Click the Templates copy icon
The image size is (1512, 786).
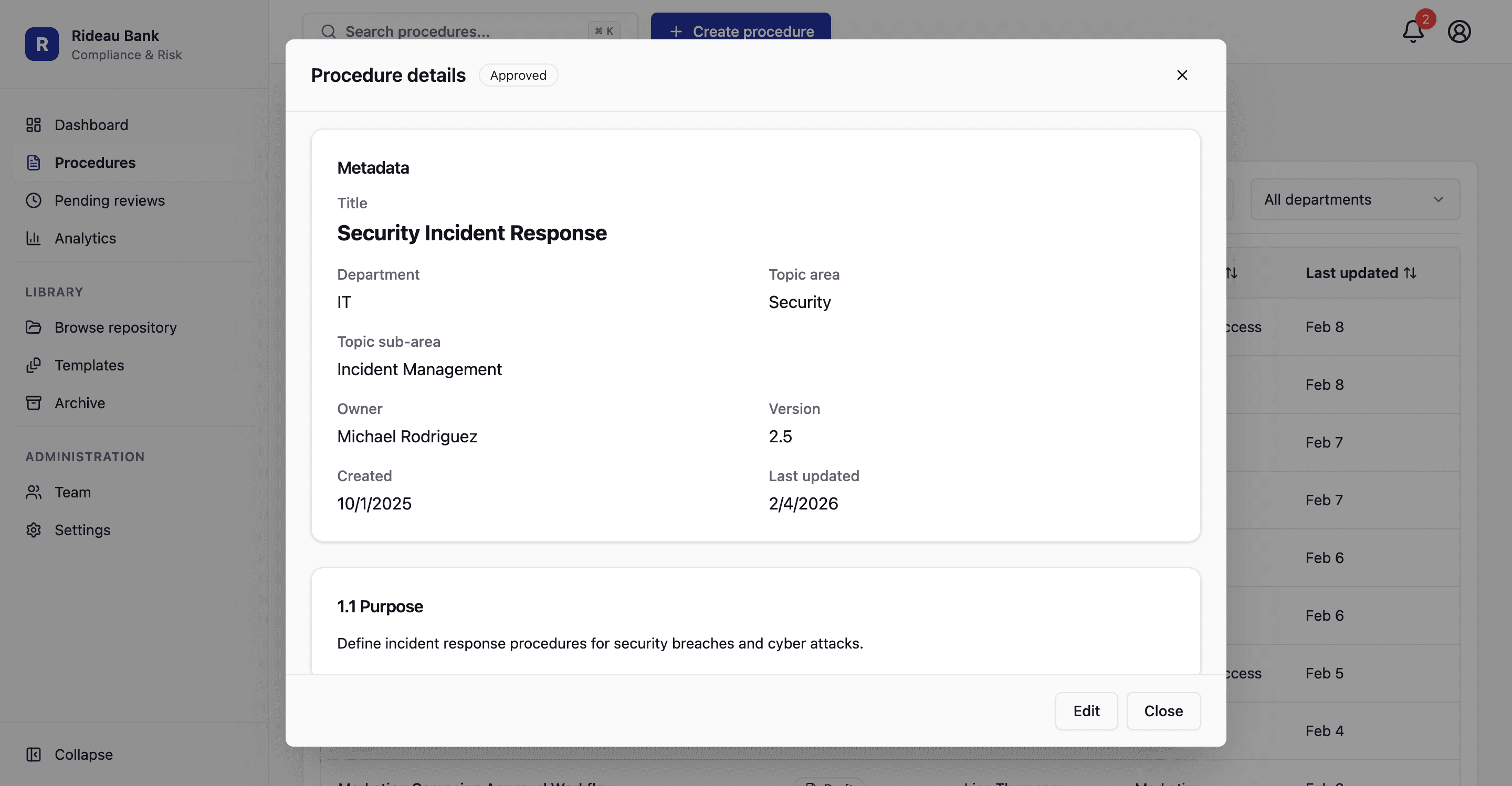pyautogui.click(x=34, y=365)
